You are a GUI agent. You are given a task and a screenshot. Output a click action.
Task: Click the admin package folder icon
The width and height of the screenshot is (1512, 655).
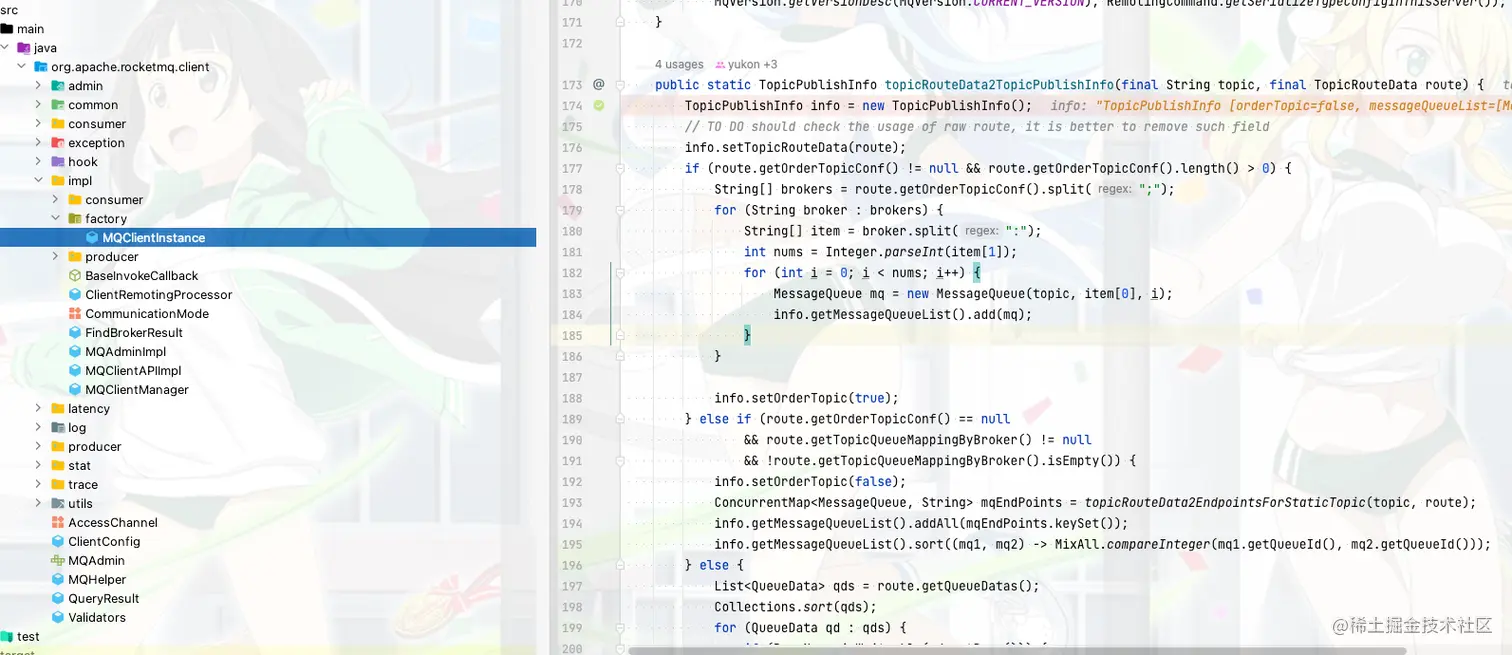tap(58, 86)
